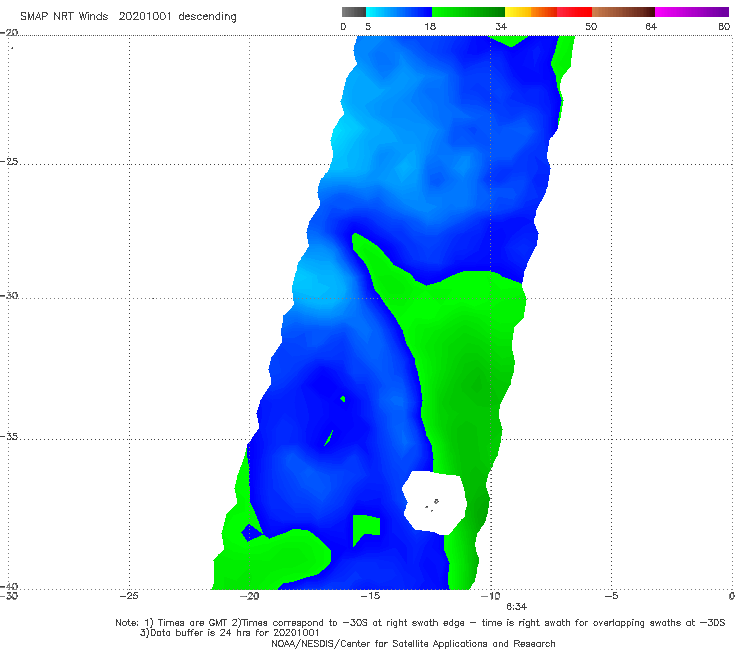Viewport: 740px width, 650px height.
Task: Click the swath time label "6:34"
Action: [516, 607]
